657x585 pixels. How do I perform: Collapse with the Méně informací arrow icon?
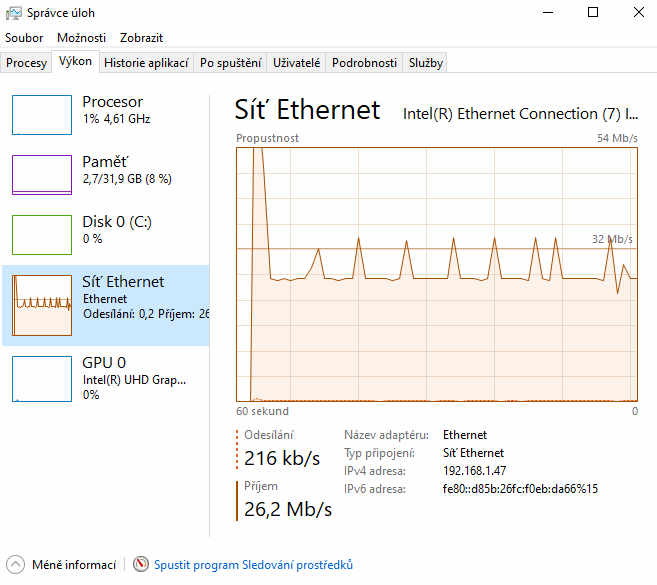(x=15, y=565)
